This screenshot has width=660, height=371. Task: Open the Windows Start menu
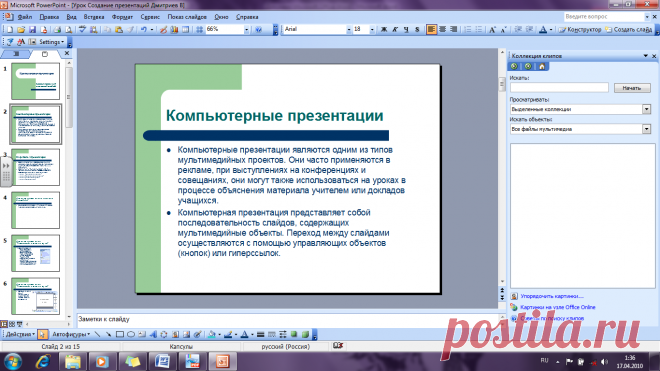pyautogui.click(x=13, y=361)
